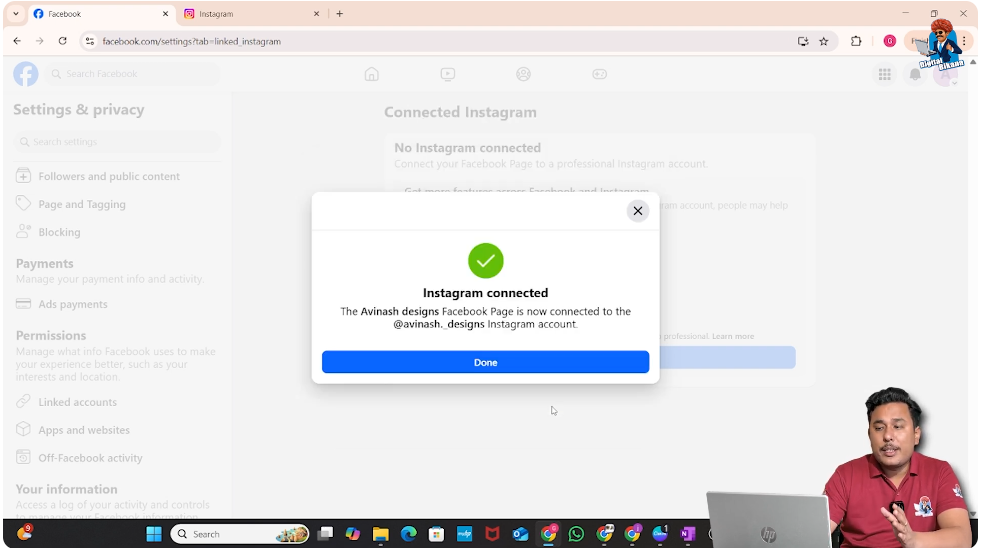Click the 'No Instagram connected' text
Image resolution: width=983 pixels, height=548 pixels.
467,148
